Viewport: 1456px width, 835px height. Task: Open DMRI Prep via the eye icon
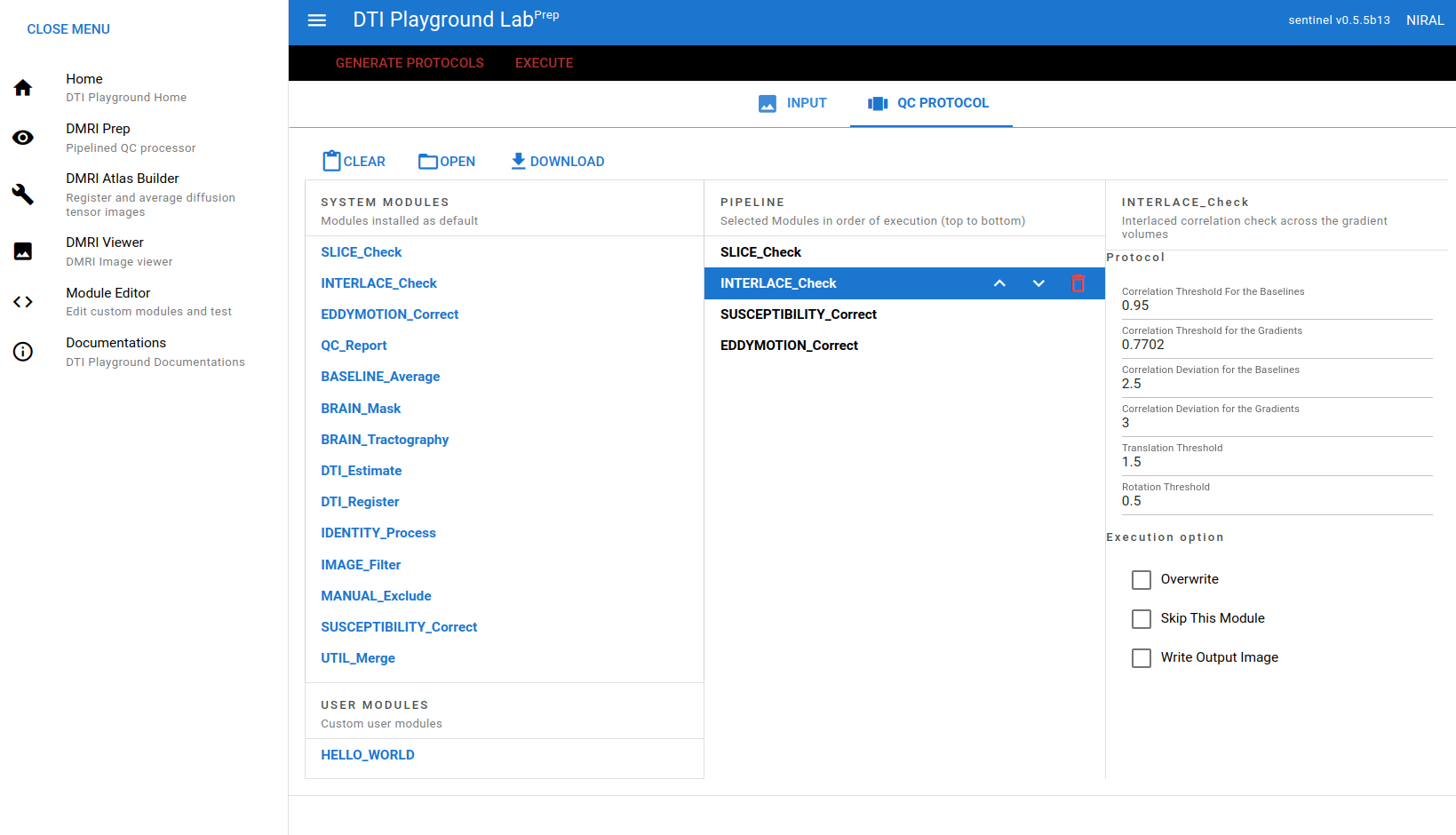click(23, 138)
